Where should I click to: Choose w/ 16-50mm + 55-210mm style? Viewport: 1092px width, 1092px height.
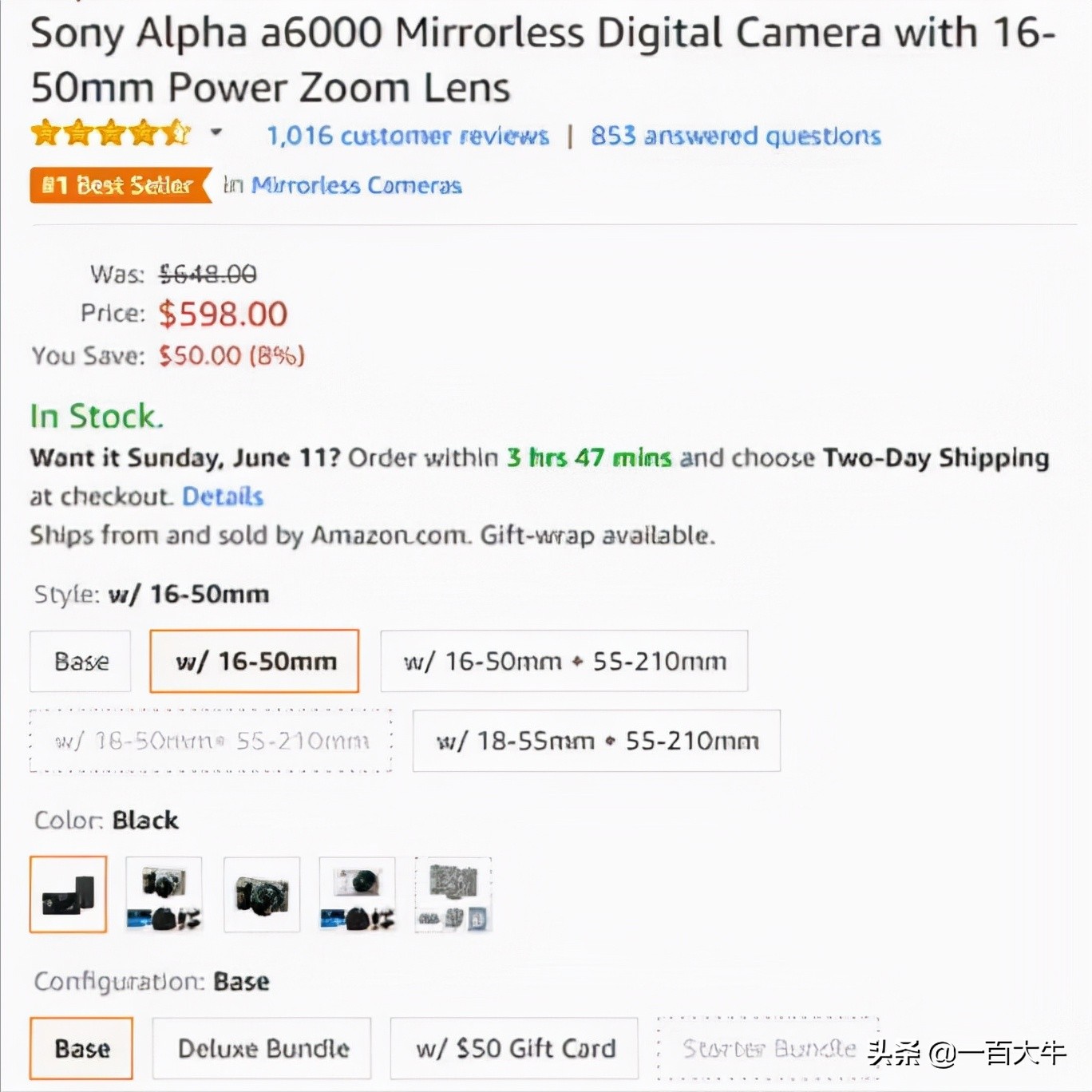pos(564,661)
